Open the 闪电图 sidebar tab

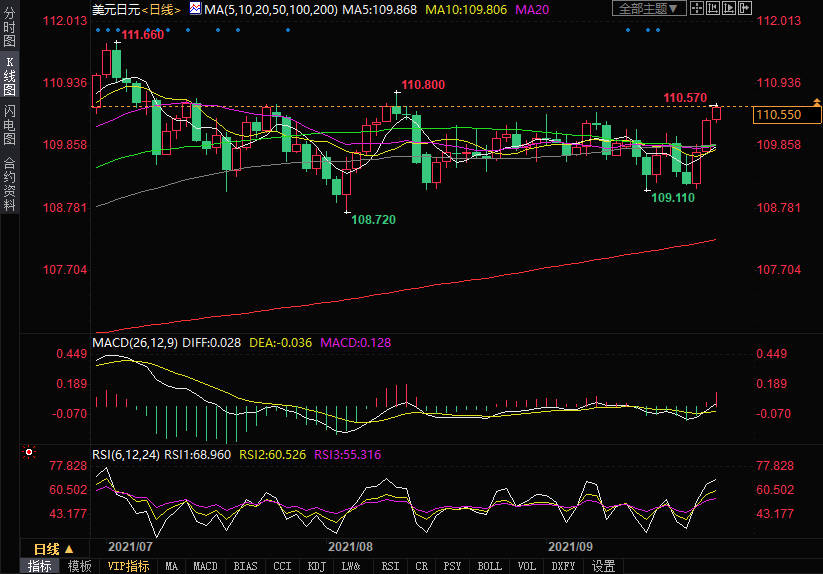click(10, 125)
